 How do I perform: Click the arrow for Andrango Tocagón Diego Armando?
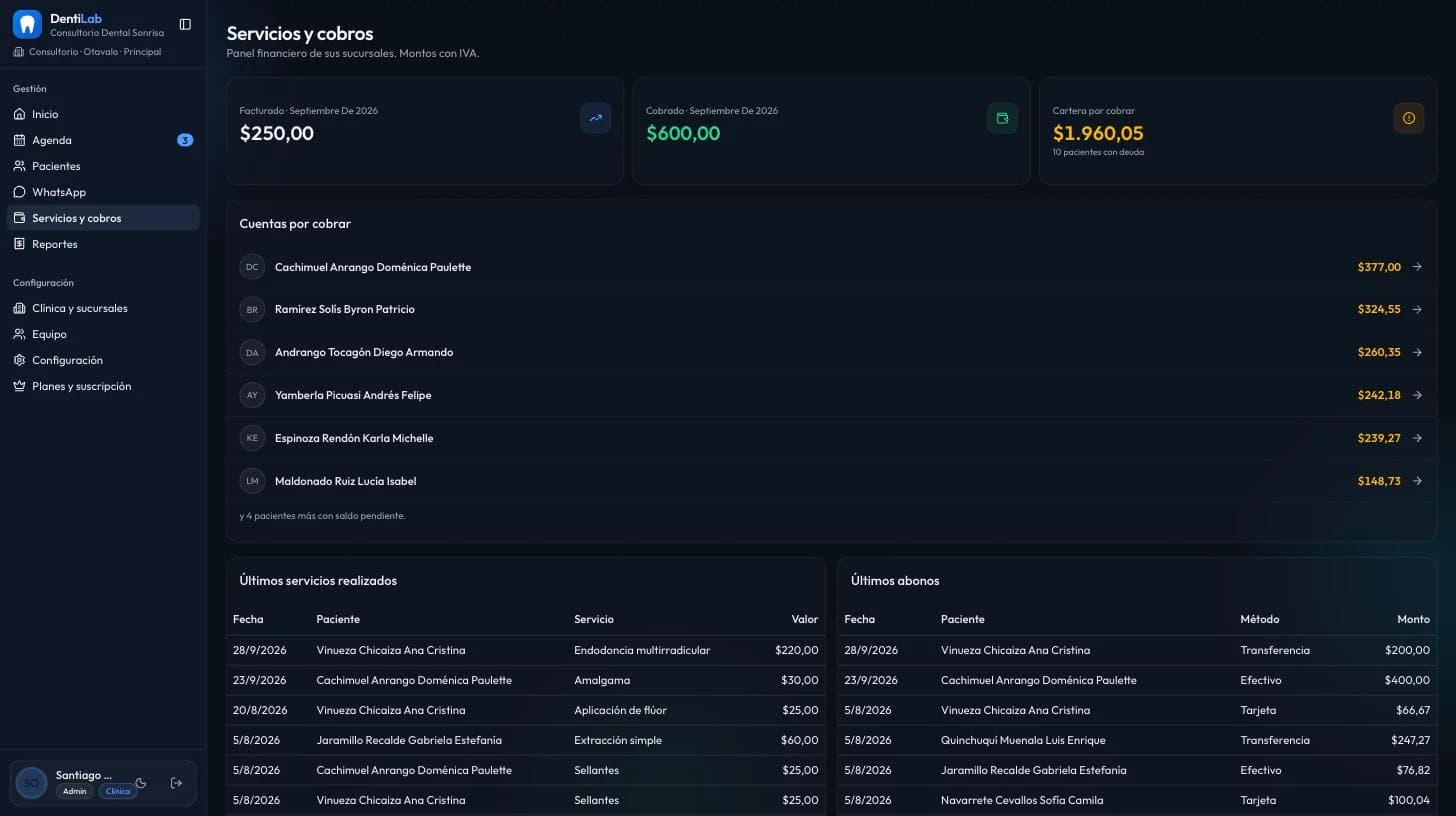[x=1417, y=352]
